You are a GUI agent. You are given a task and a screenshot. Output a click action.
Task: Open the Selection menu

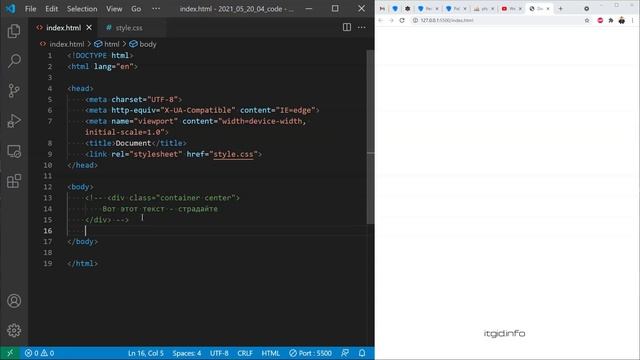(x=82, y=9)
